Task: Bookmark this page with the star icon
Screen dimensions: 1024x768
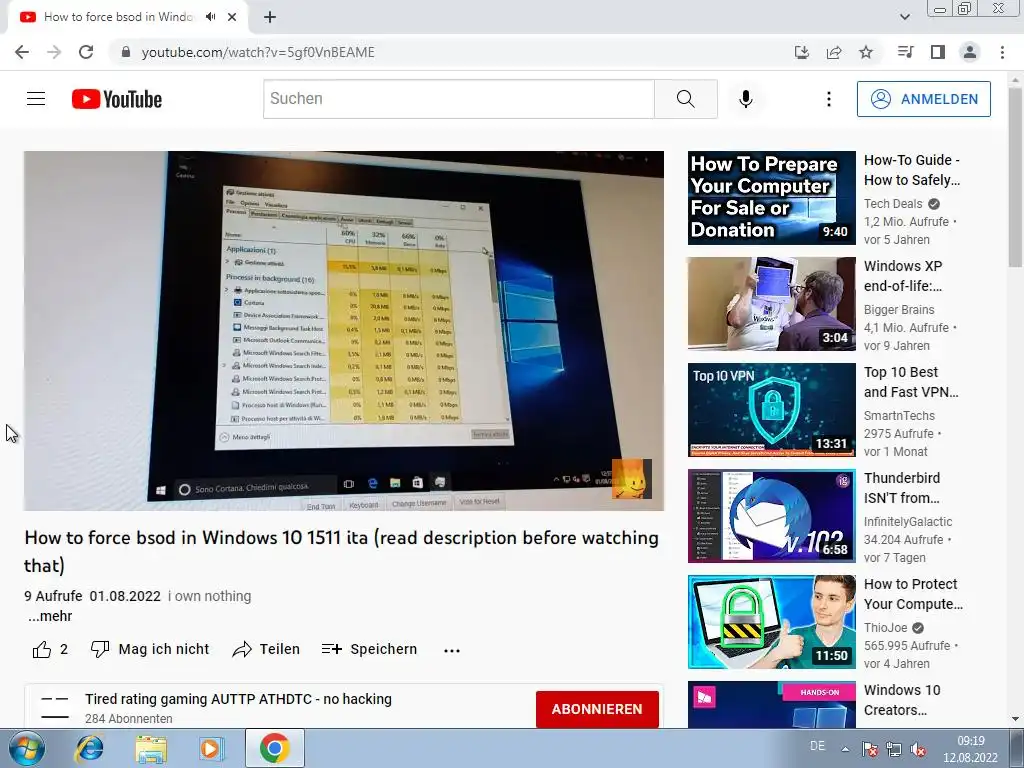Action: pyautogui.click(x=866, y=52)
